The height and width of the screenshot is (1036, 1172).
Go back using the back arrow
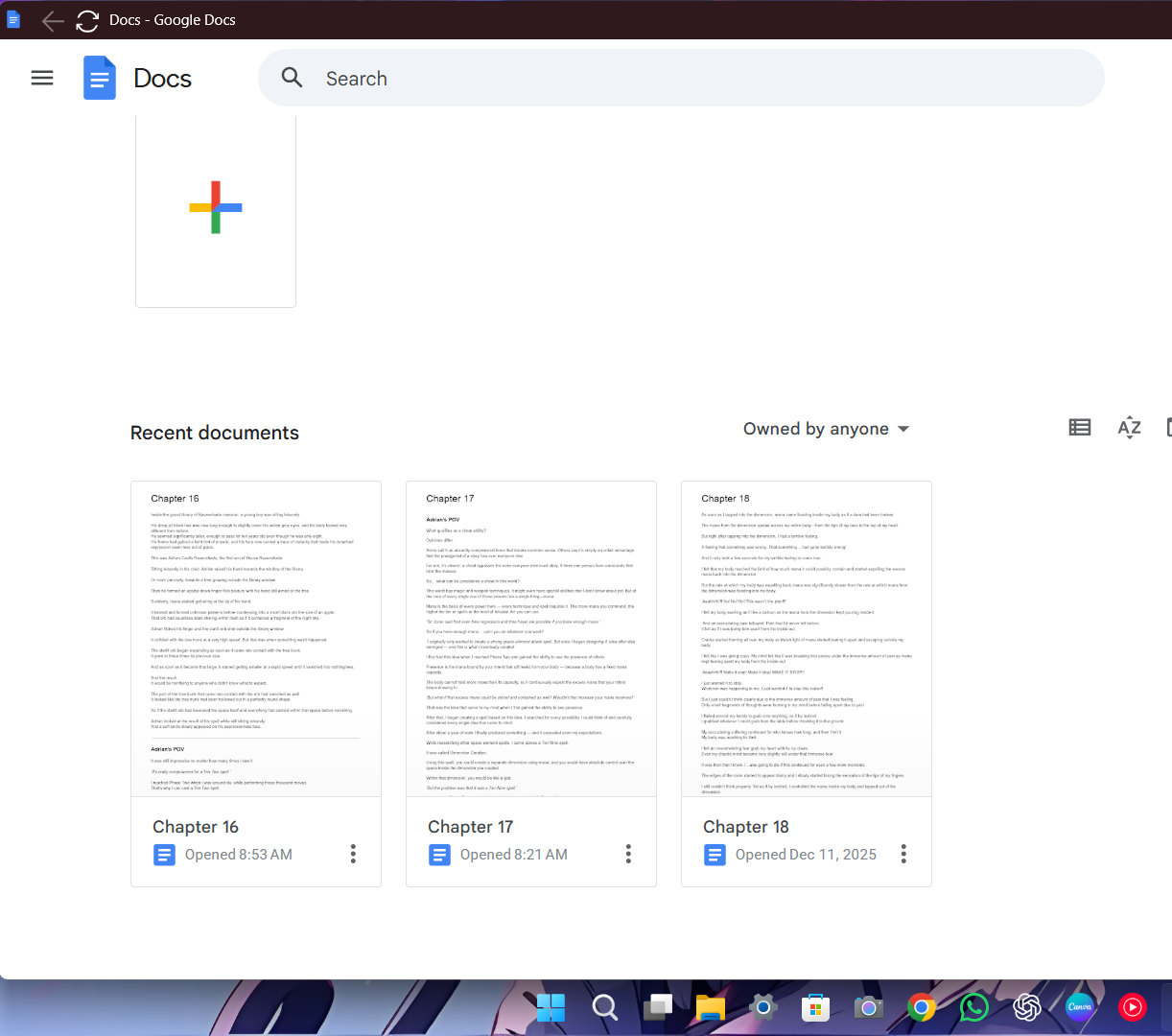(53, 20)
